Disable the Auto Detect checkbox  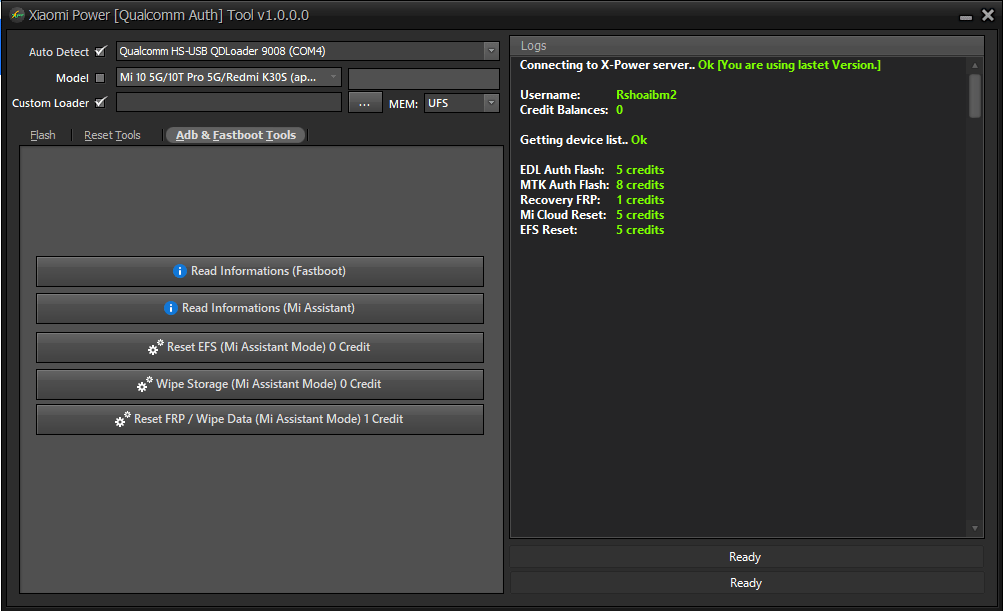(x=100, y=51)
